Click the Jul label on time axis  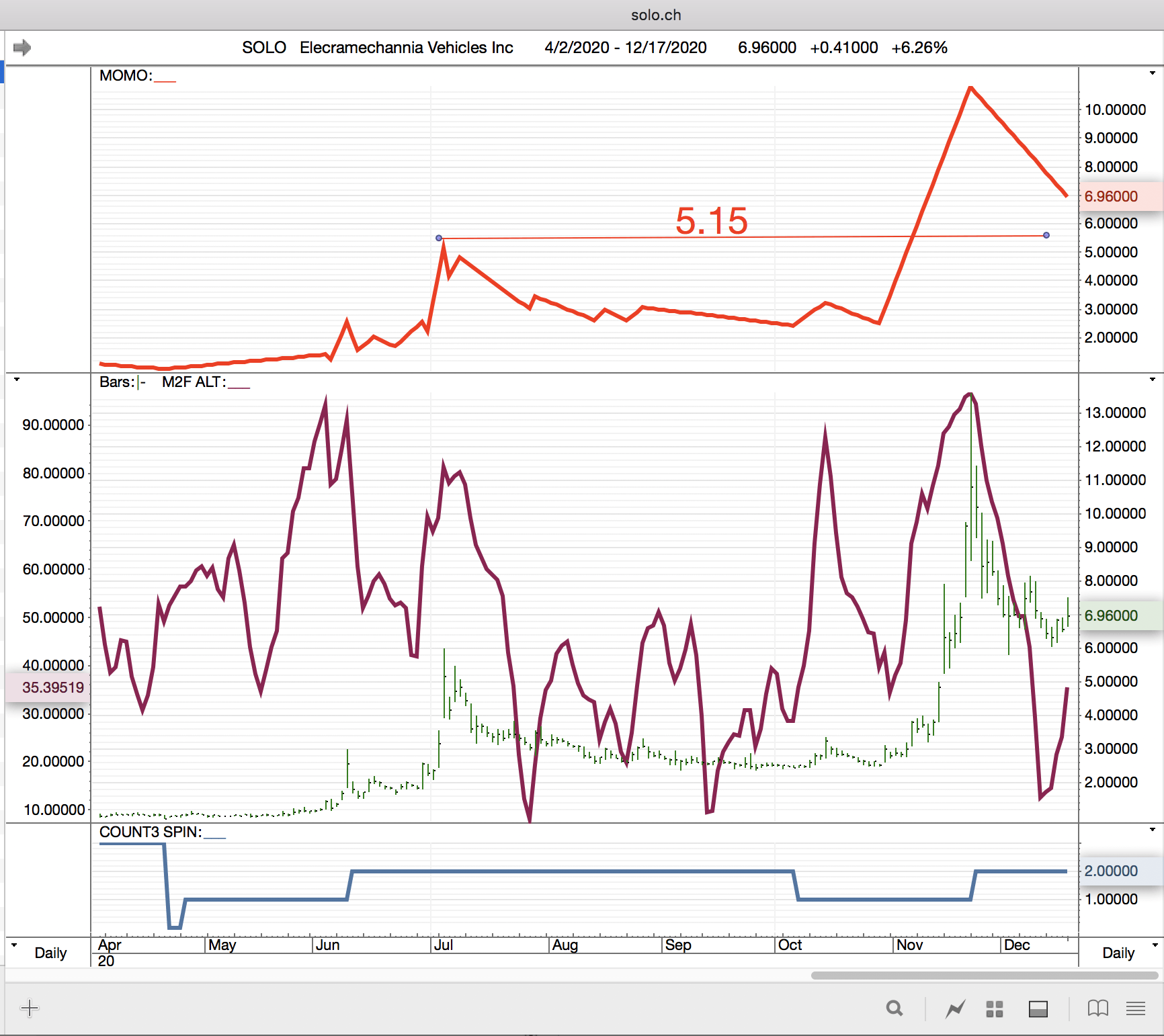pyautogui.click(x=444, y=945)
